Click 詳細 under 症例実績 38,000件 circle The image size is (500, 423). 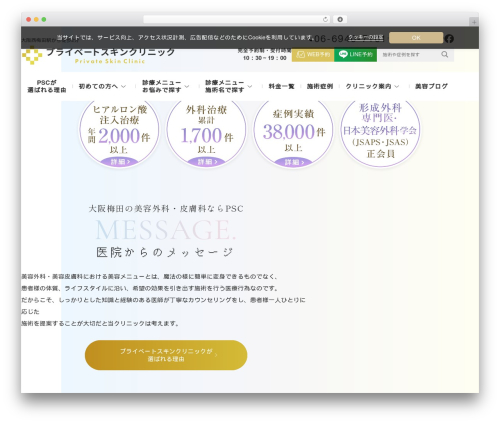click(293, 162)
